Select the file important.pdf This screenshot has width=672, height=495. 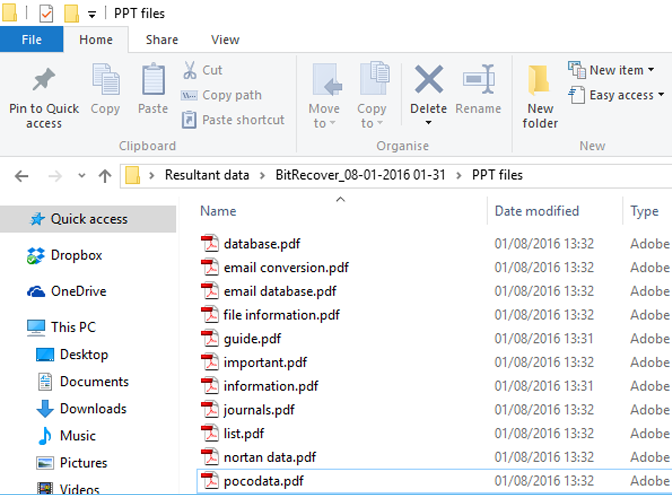click(x=265, y=362)
